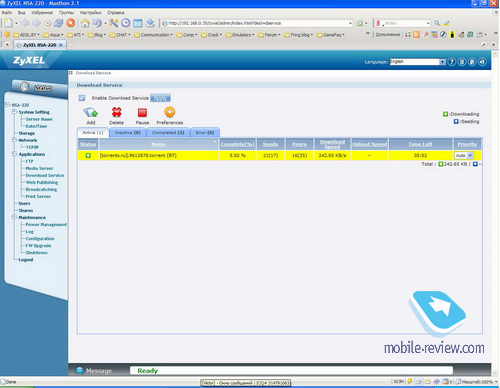This screenshot has width=500, height=388.
Task: Toggle Enable Download Service checkbox
Action: [82, 98]
